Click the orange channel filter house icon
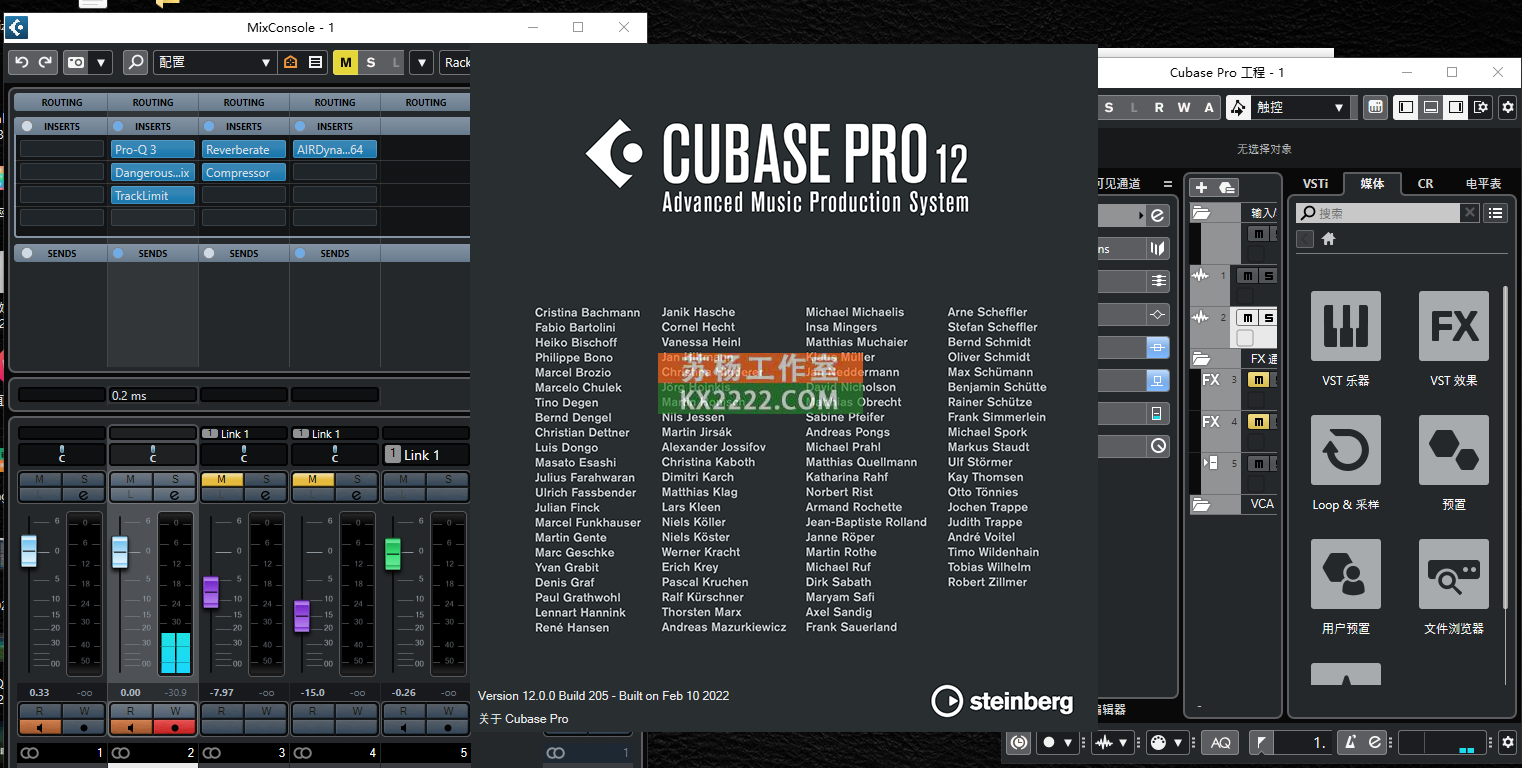1522x768 pixels. point(291,62)
